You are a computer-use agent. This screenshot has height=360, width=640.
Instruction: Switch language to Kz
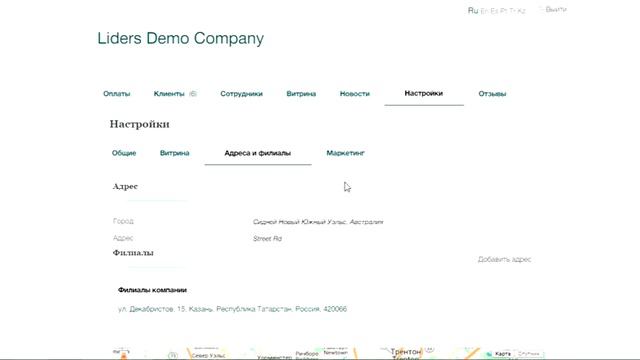coord(522,11)
